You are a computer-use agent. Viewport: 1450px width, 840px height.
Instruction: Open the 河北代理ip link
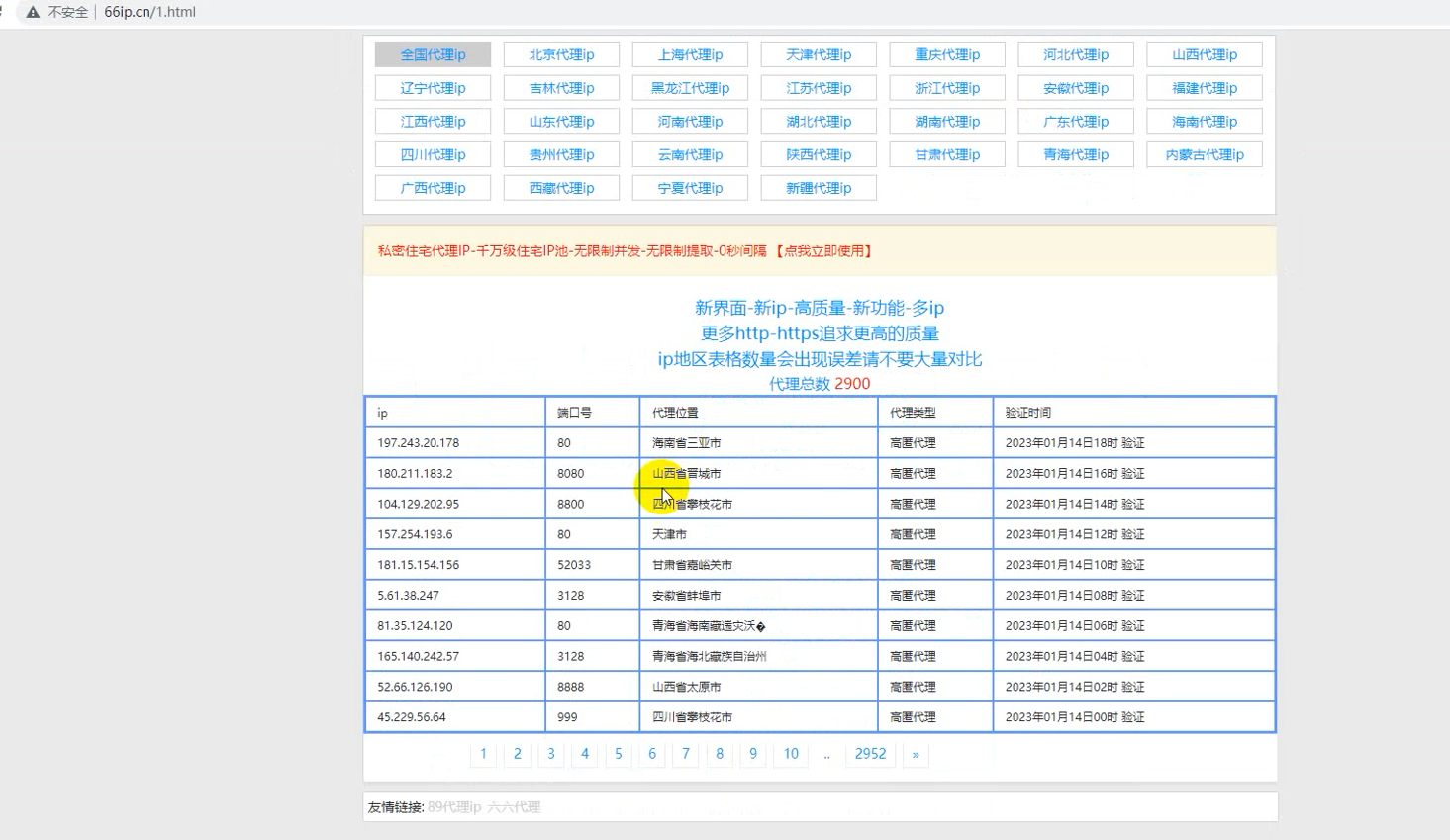click(1076, 54)
